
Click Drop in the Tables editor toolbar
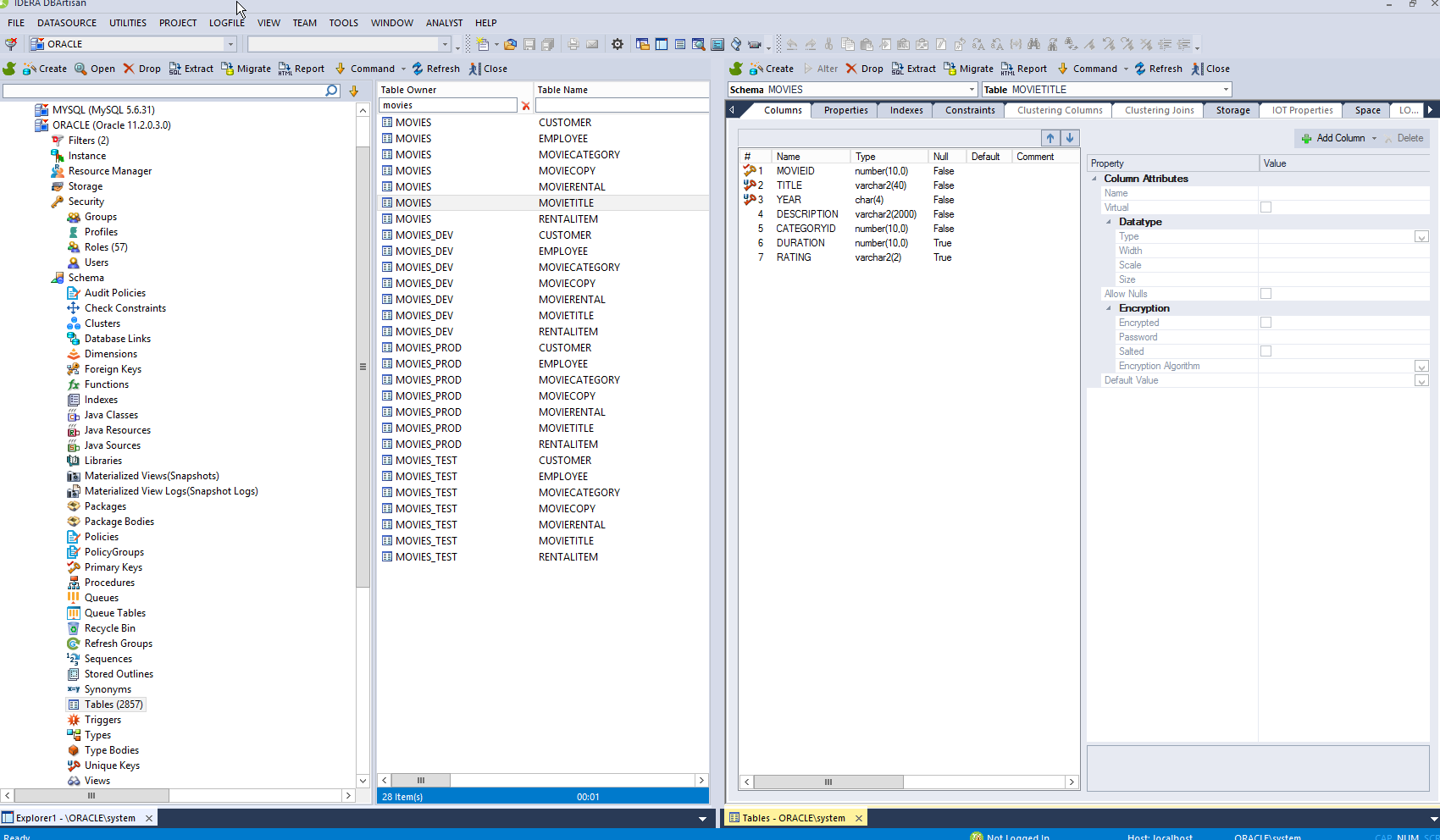tap(864, 69)
